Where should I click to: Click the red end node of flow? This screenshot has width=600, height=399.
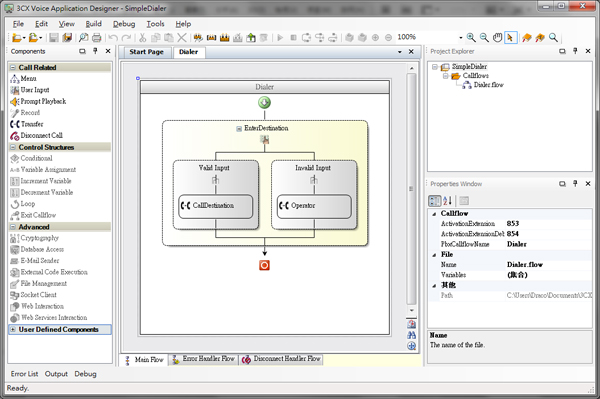[x=264, y=265]
